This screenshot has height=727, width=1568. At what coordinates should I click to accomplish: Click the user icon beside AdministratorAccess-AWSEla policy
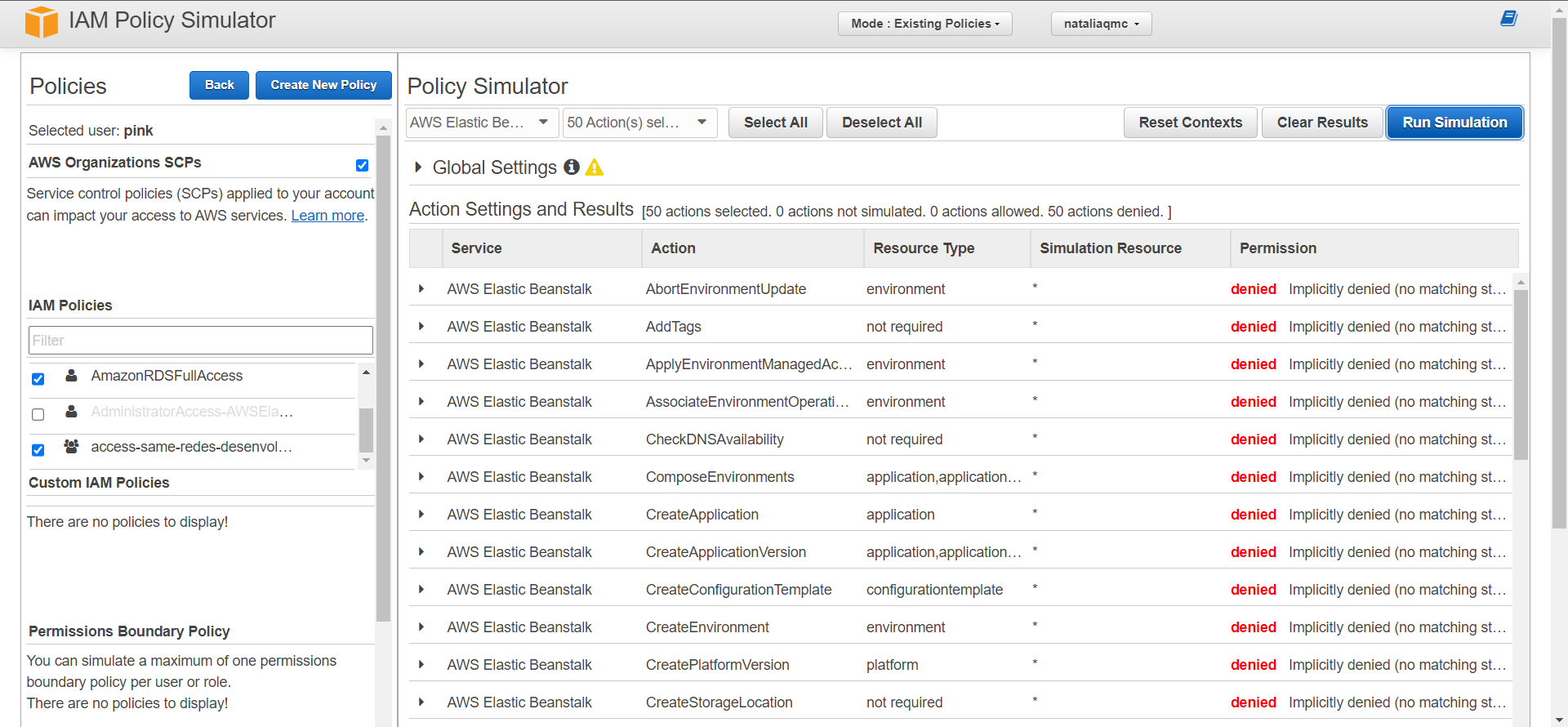72,412
